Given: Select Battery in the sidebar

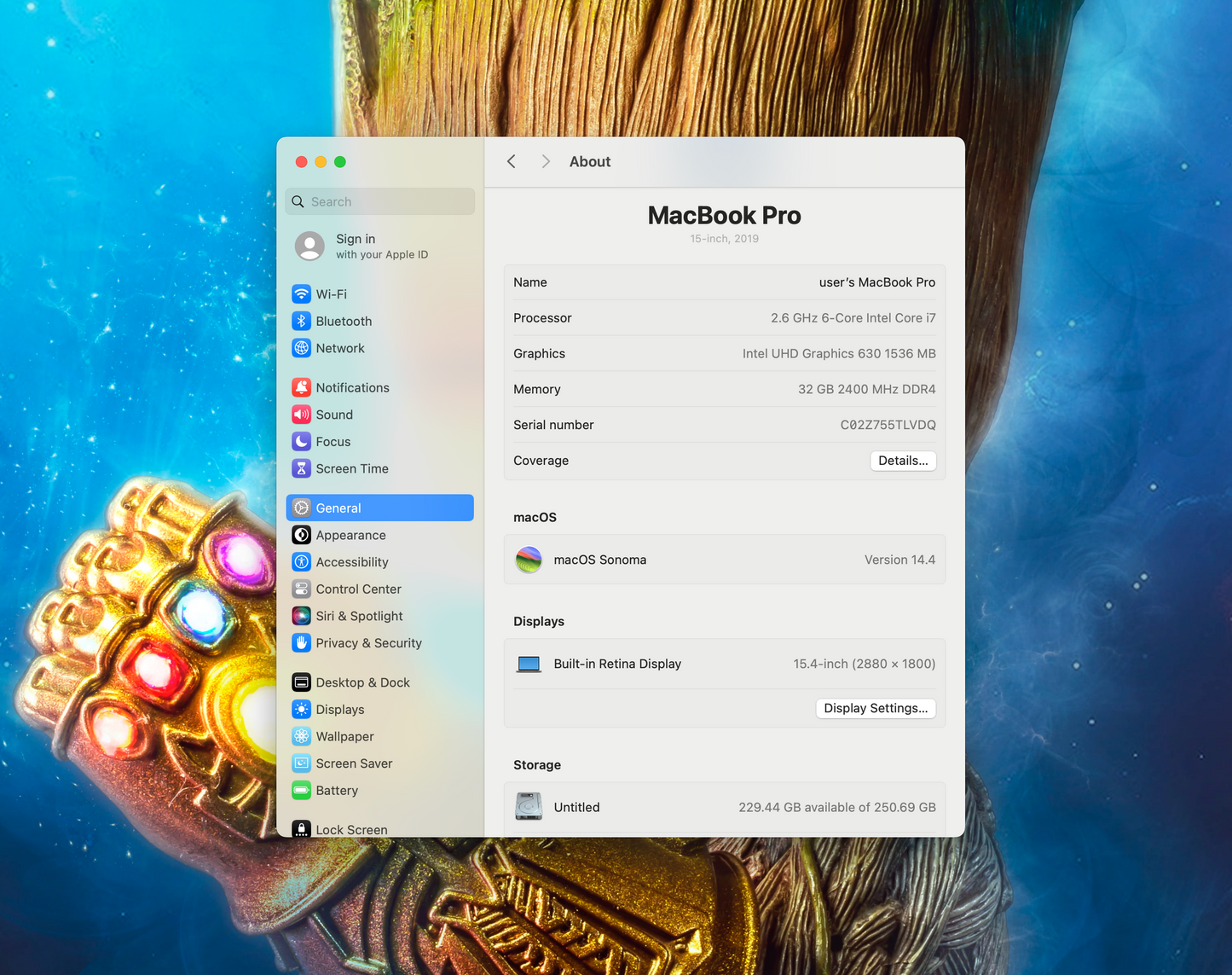Looking at the screenshot, I should pos(337,791).
